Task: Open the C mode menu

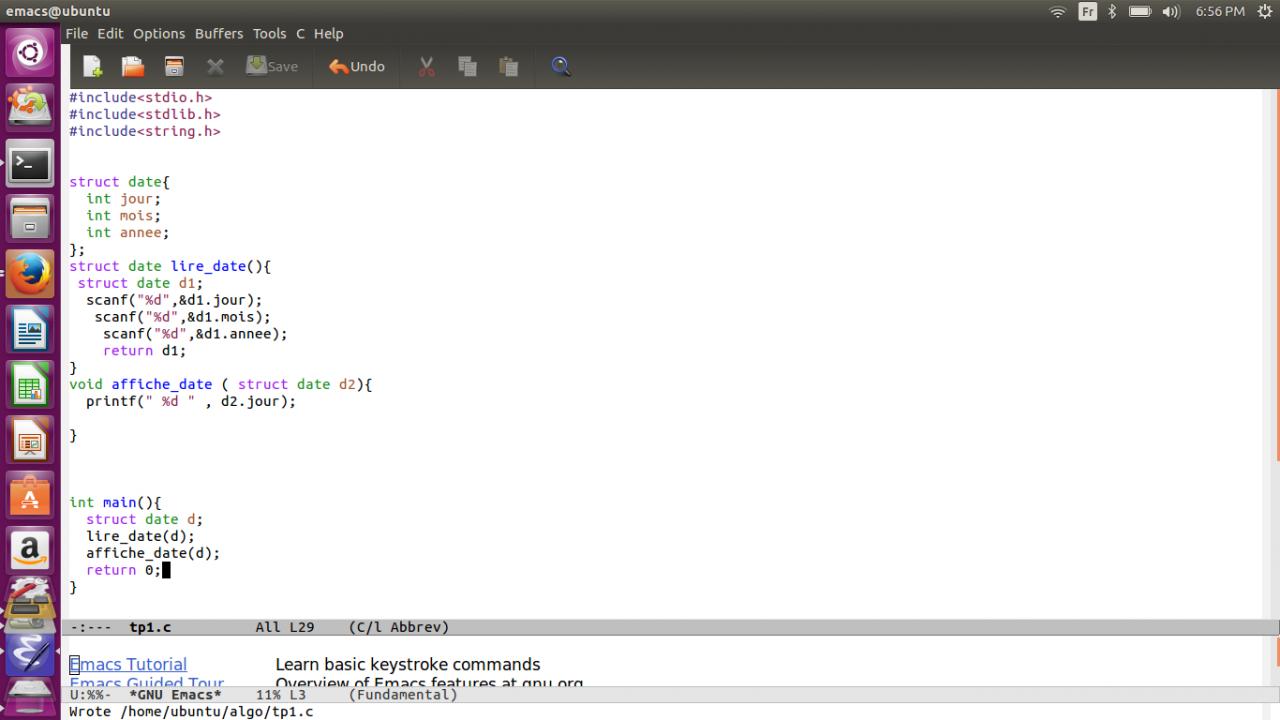Action: point(300,33)
